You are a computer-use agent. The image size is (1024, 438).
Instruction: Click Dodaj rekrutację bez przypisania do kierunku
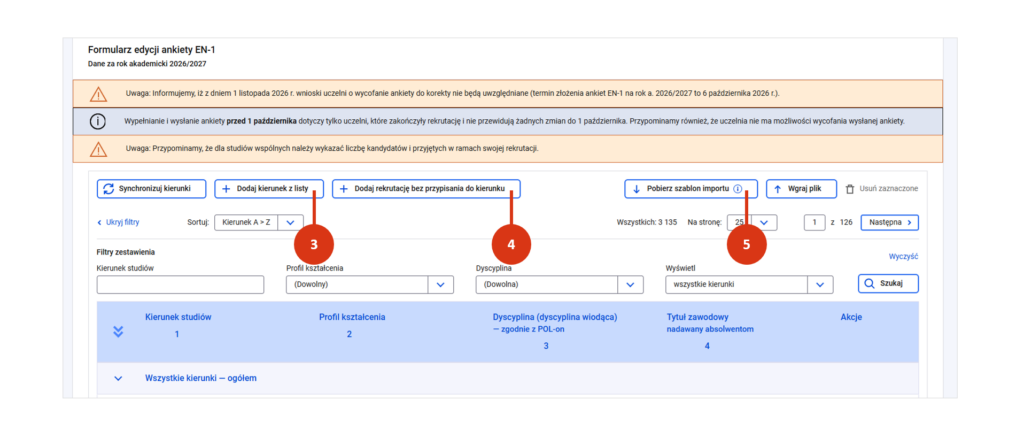(x=426, y=189)
